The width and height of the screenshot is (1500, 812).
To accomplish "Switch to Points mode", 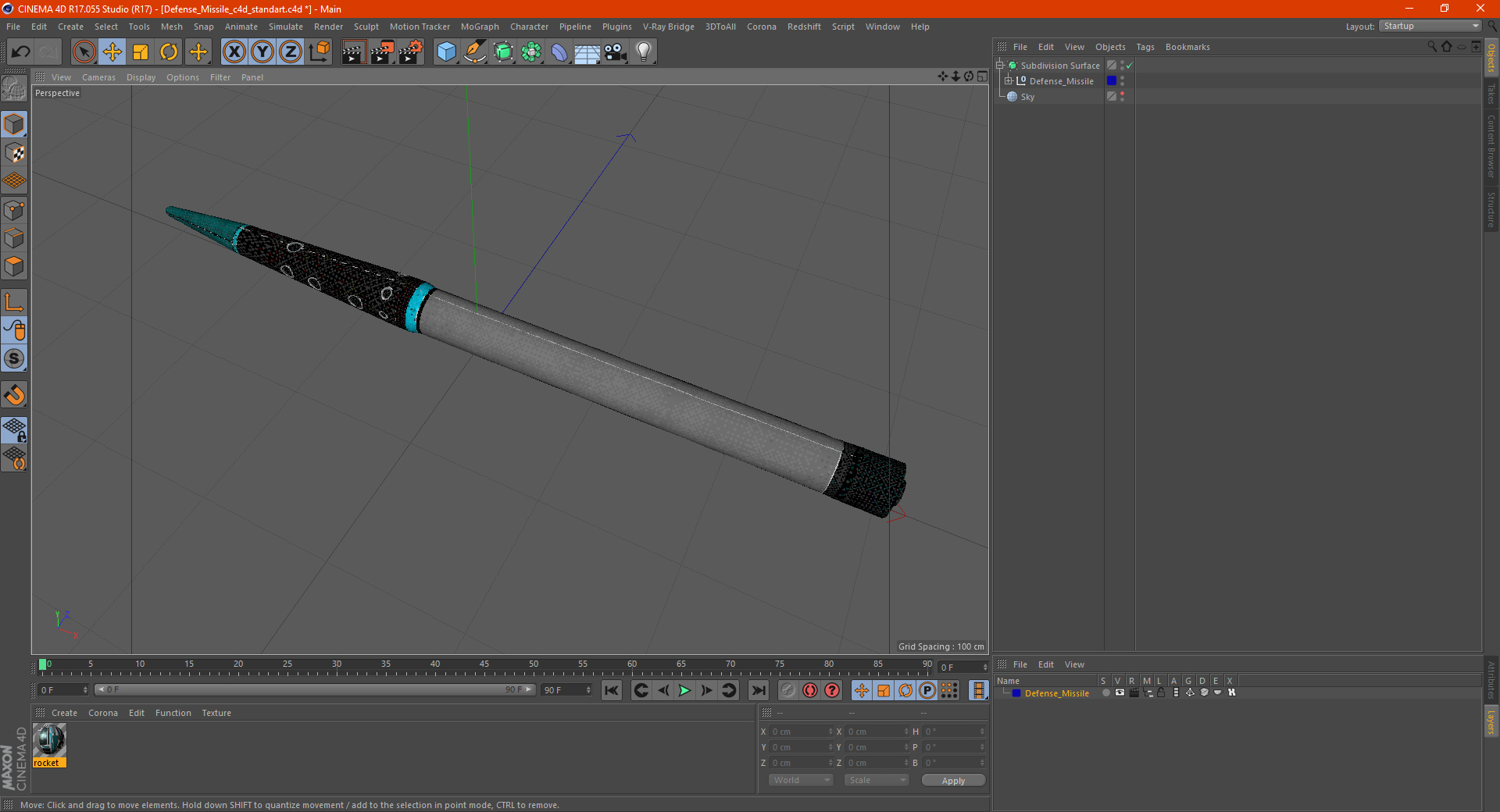I will tap(15, 210).
